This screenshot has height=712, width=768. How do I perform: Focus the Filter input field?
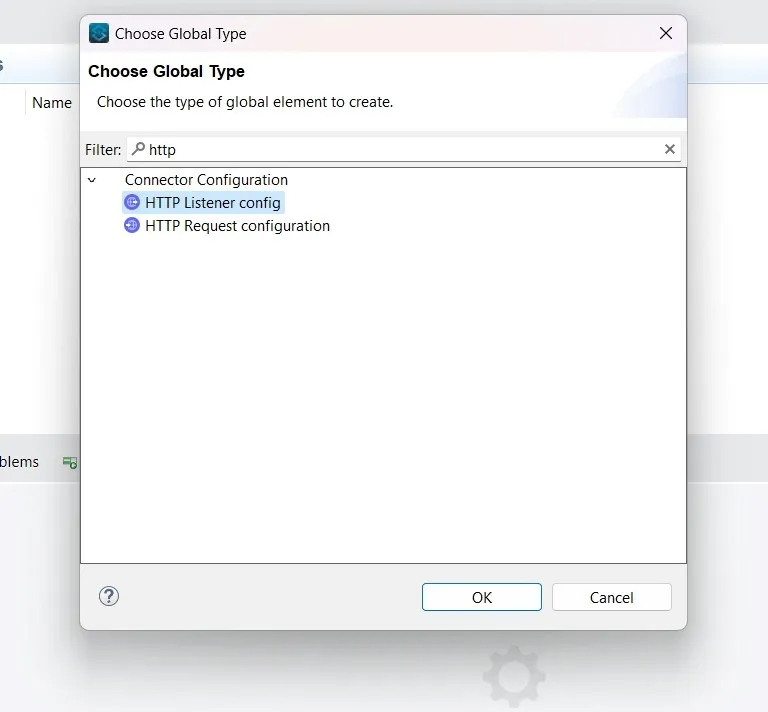point(404,149)
